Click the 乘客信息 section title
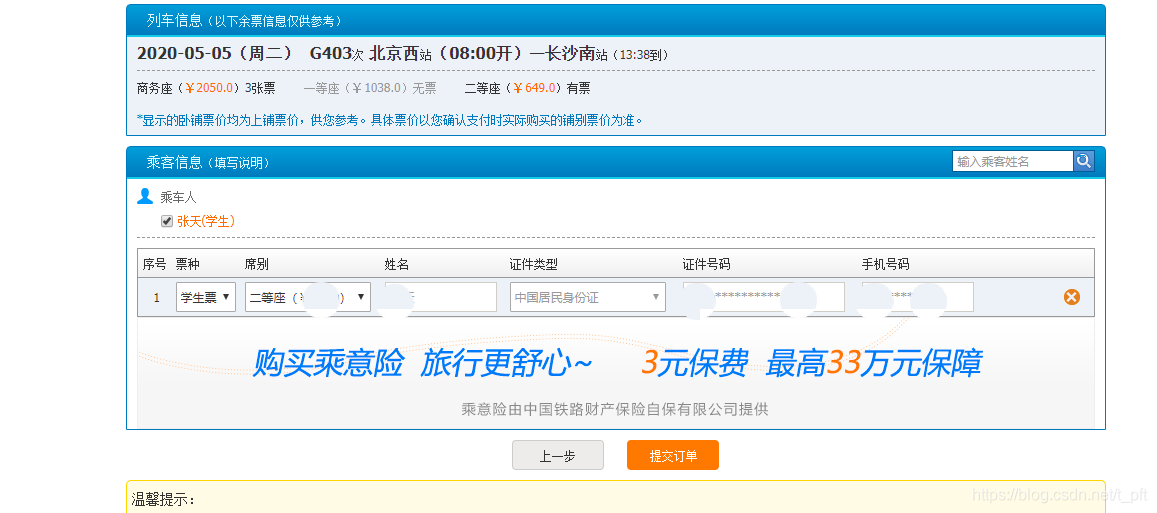Screen dimensions: 1157x513 (174, 162)
